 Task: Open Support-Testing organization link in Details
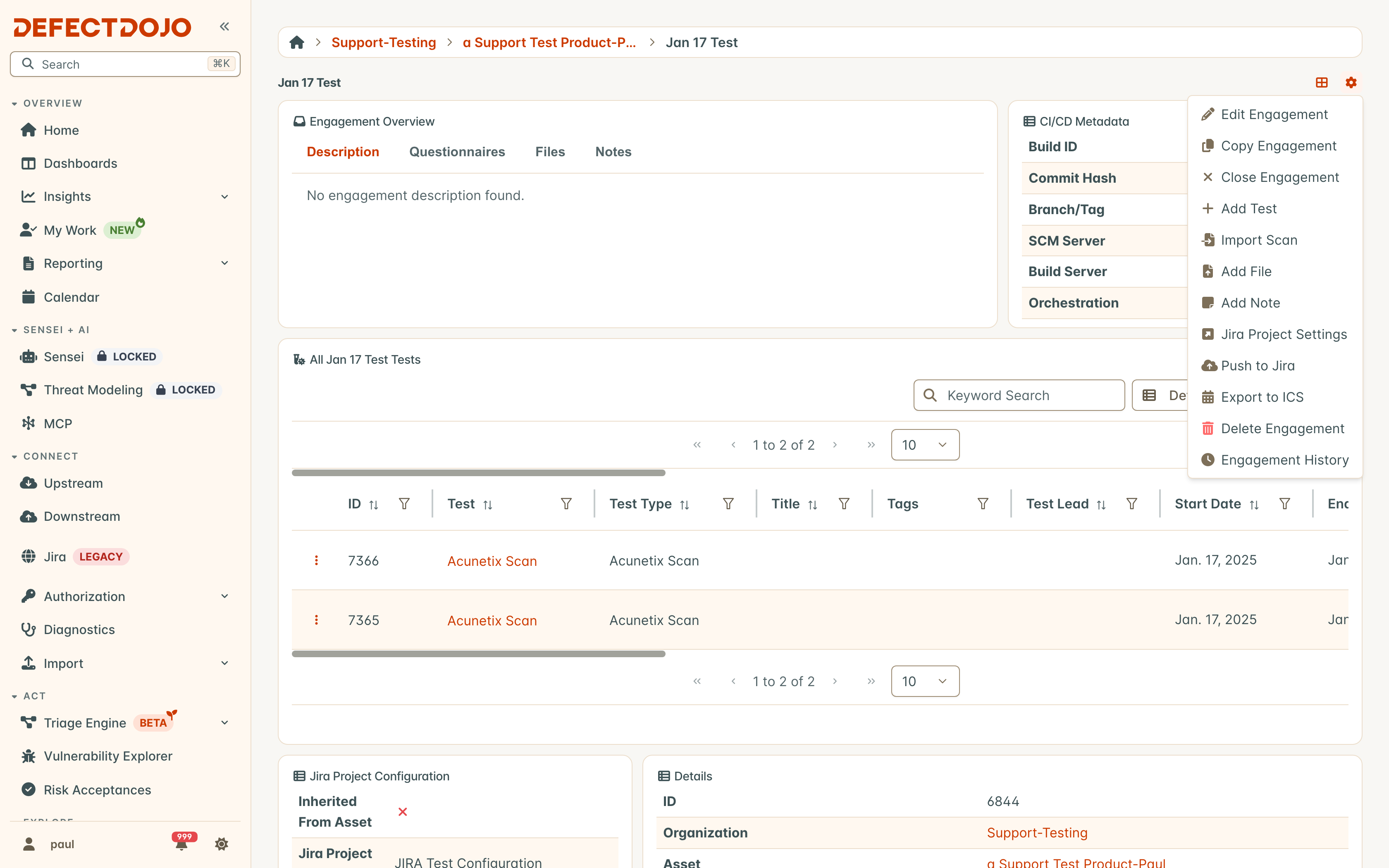click(1037, 832)
